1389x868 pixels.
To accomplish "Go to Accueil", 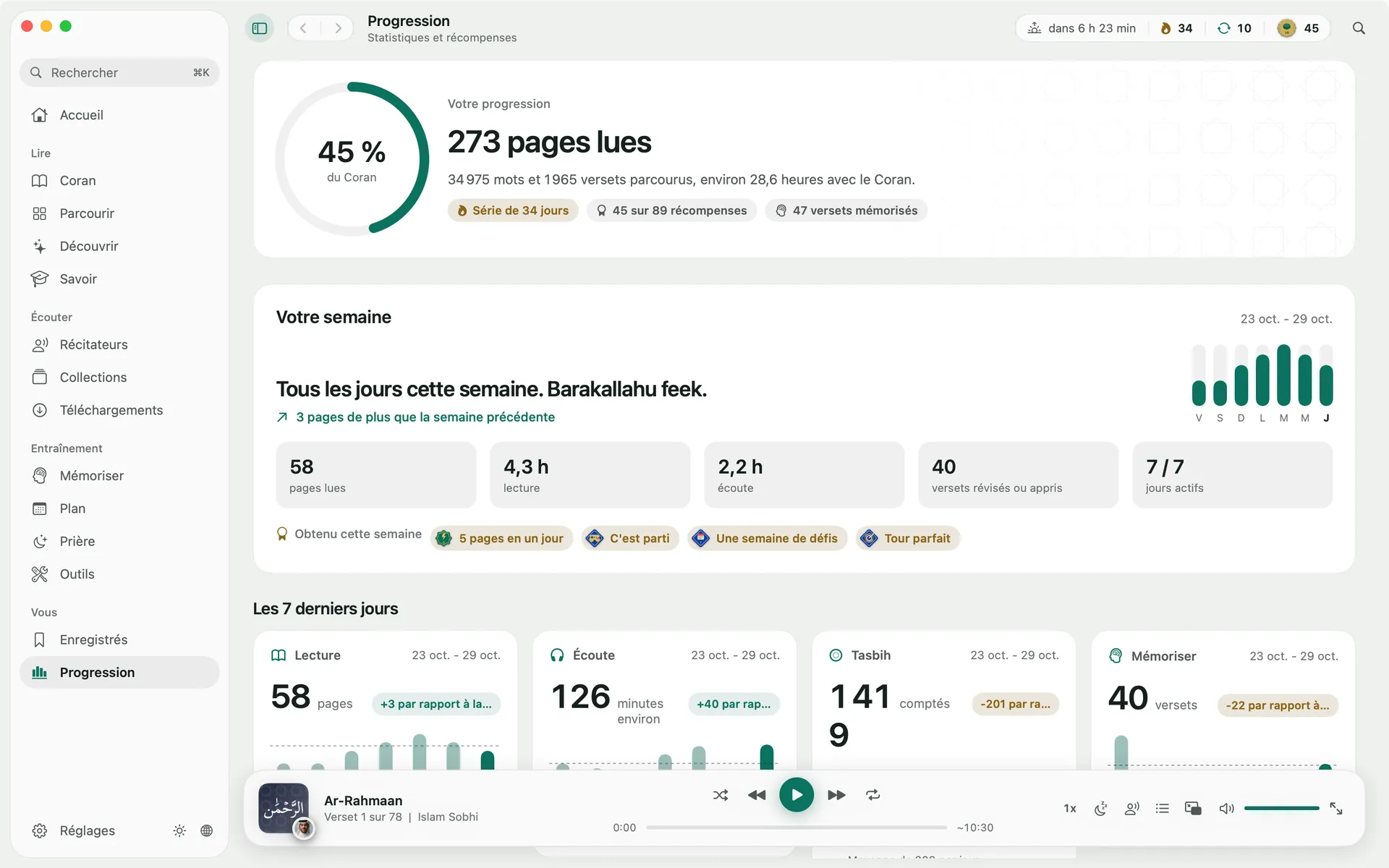I will coord(119,115).
